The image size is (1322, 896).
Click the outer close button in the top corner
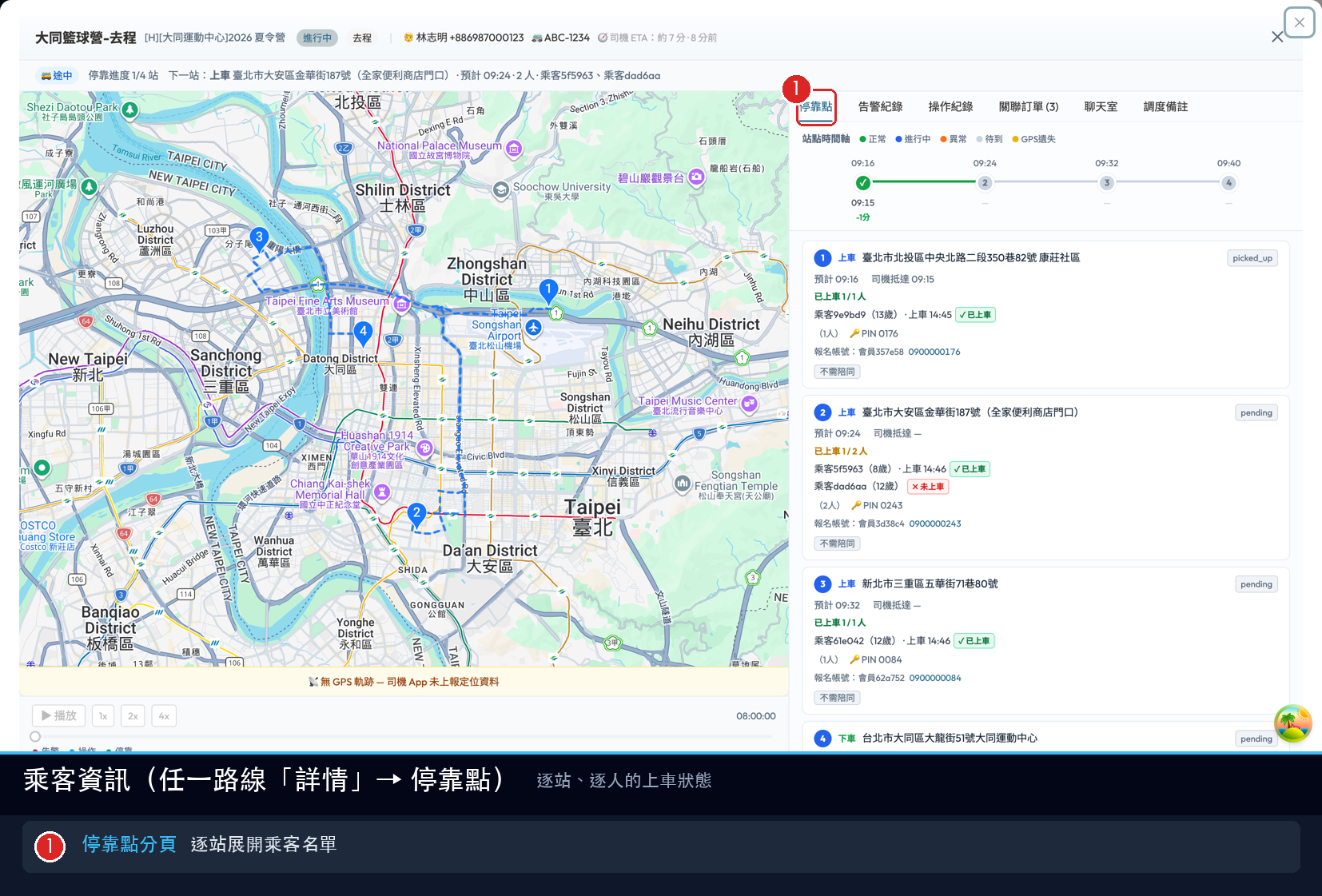click(1300, 22)
